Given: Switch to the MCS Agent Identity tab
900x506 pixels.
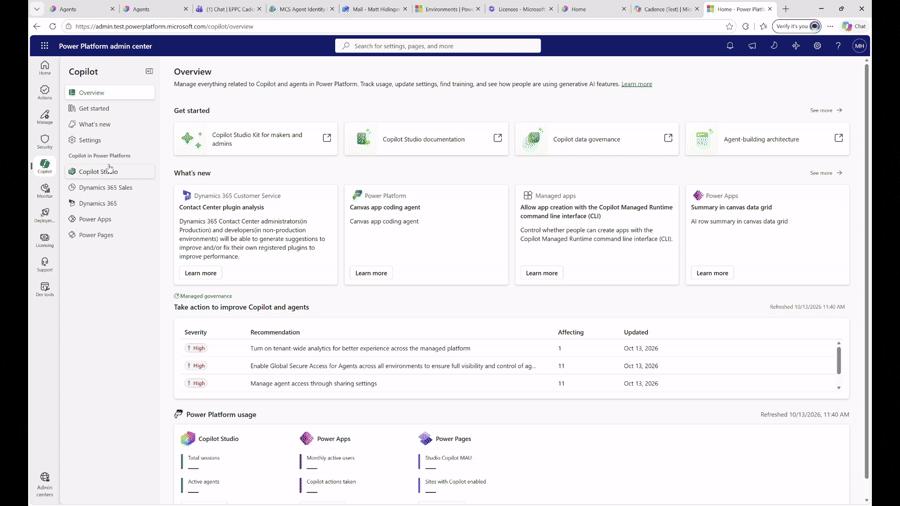Looking at the screenshot, I should [x=301, y=9].
